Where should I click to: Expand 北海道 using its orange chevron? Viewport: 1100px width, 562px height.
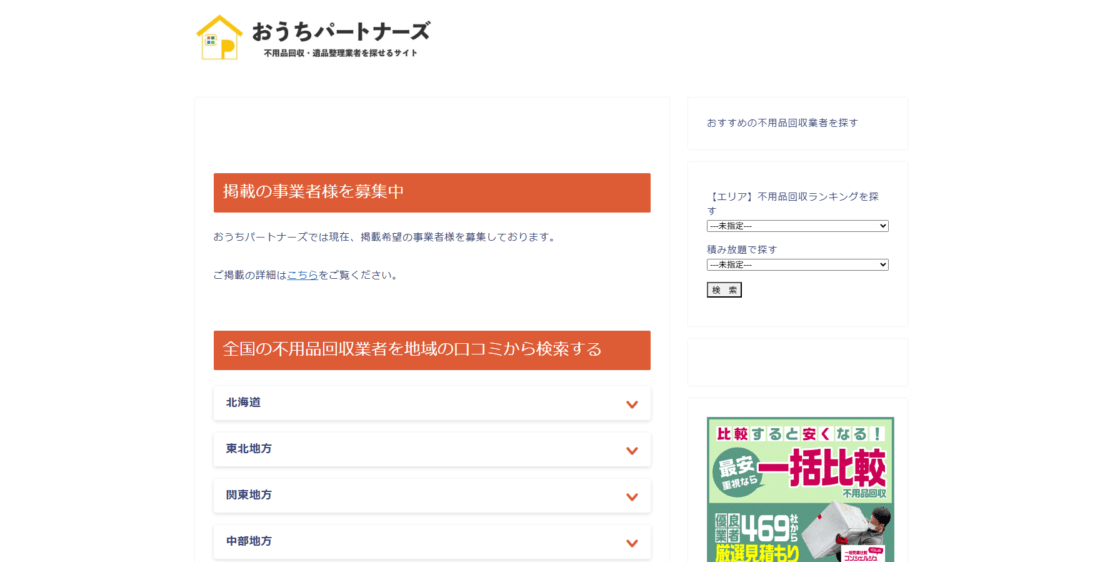[631, 404]
